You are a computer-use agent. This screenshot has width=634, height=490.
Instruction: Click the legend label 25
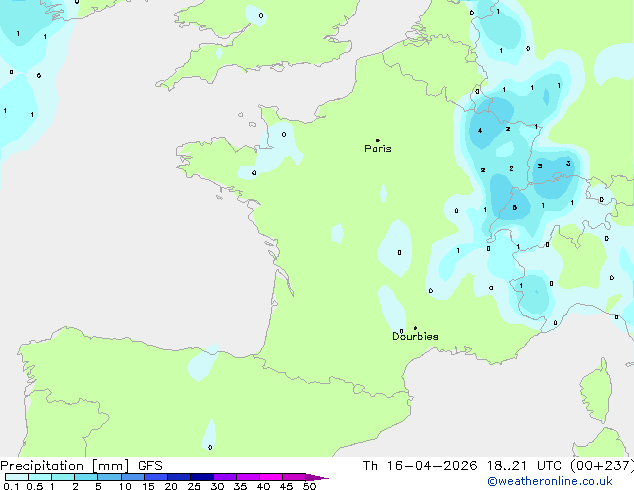[x=194, y=486]
